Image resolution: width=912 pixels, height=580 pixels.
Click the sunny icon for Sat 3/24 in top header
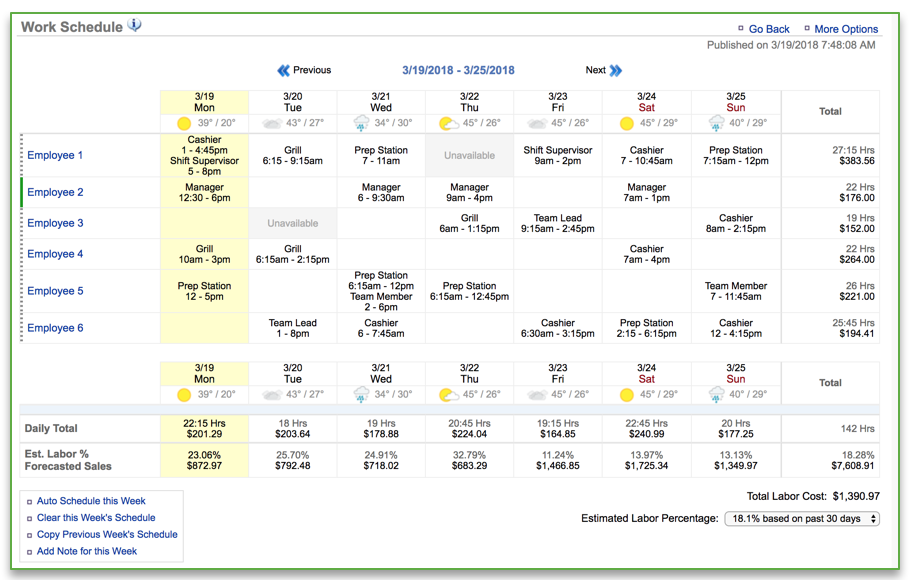(626, 123)
